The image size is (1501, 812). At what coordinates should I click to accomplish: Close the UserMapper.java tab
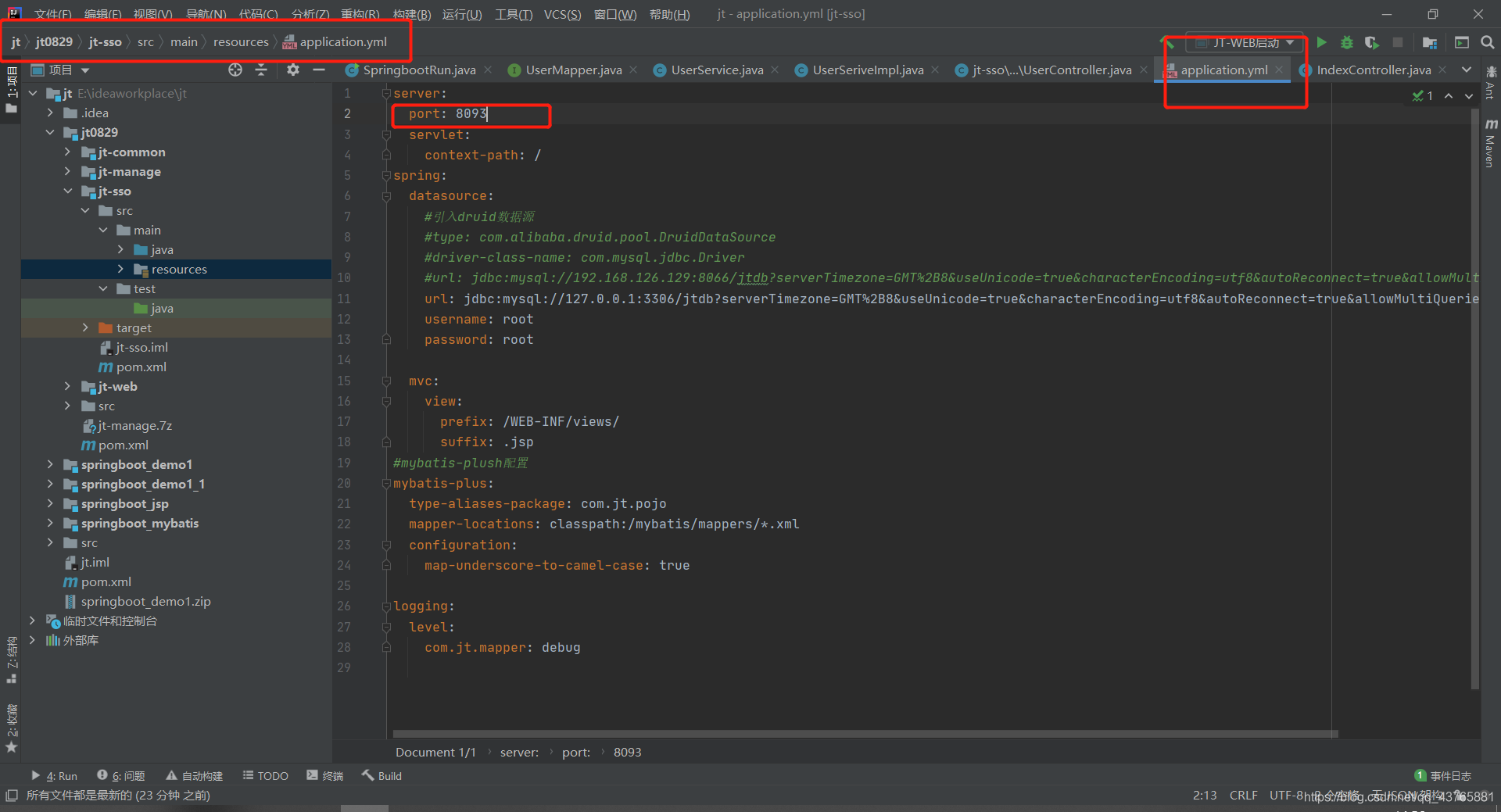[x=633, y=70]
